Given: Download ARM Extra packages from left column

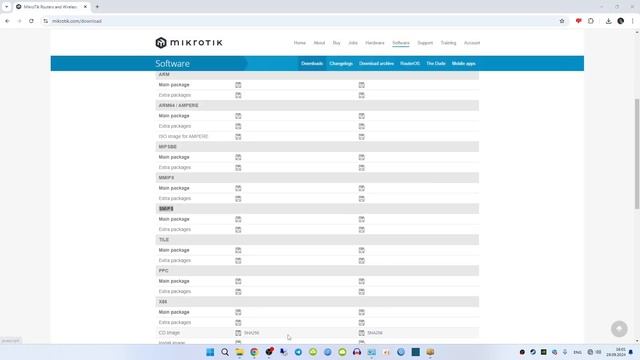Looking at the screenshot, I should point(238,95).
